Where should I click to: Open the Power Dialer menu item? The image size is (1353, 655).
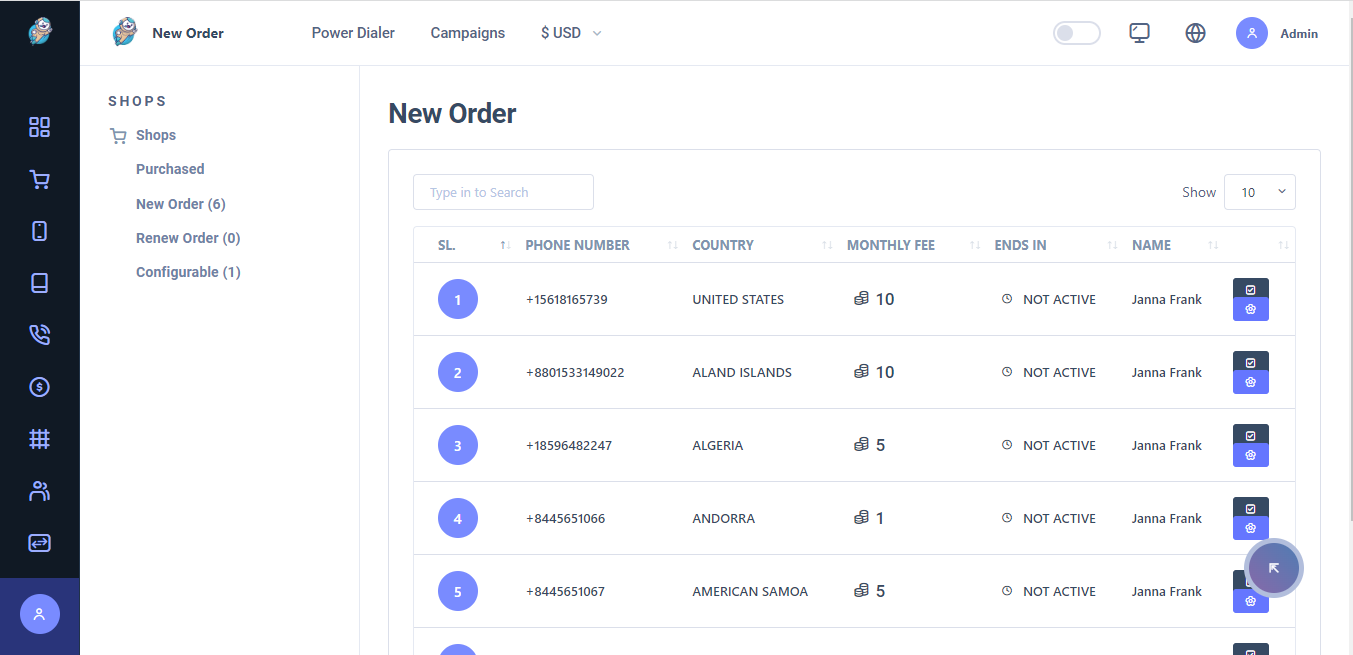[353, 33]
